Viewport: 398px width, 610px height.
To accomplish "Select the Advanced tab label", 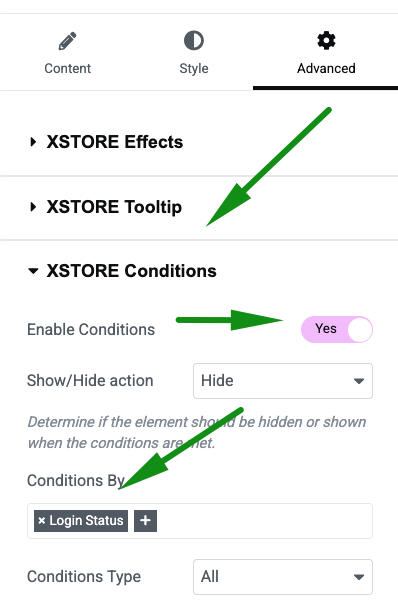I will pos(326,68).
